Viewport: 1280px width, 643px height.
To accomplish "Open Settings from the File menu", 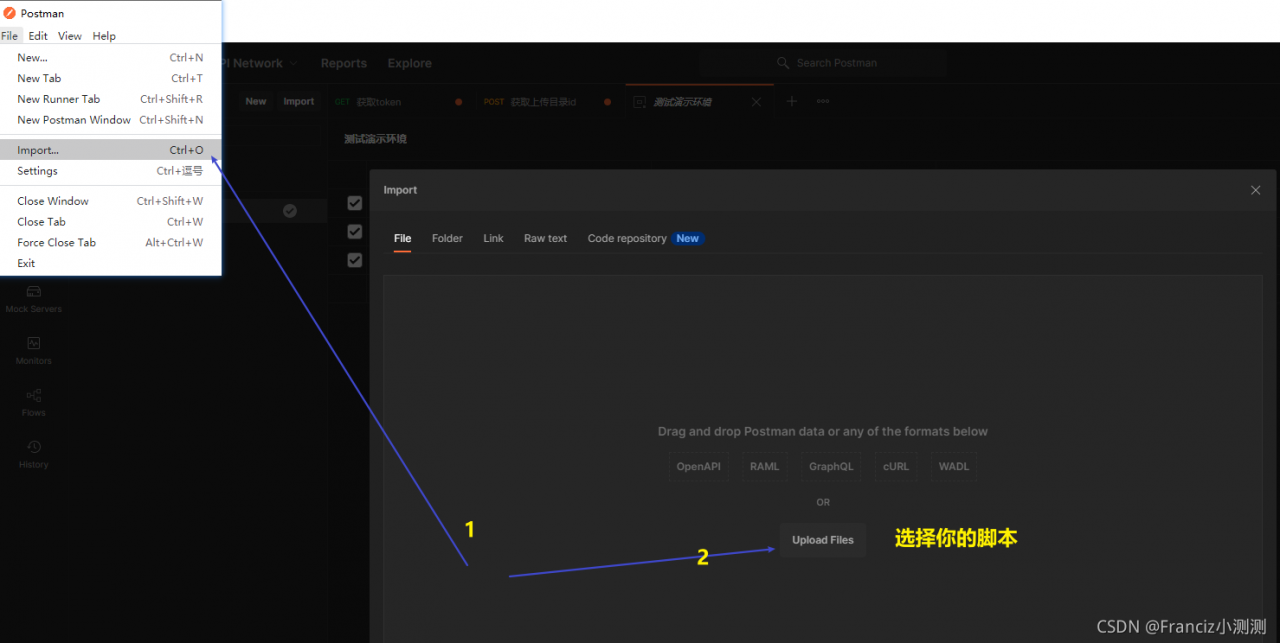I will 110,171.
